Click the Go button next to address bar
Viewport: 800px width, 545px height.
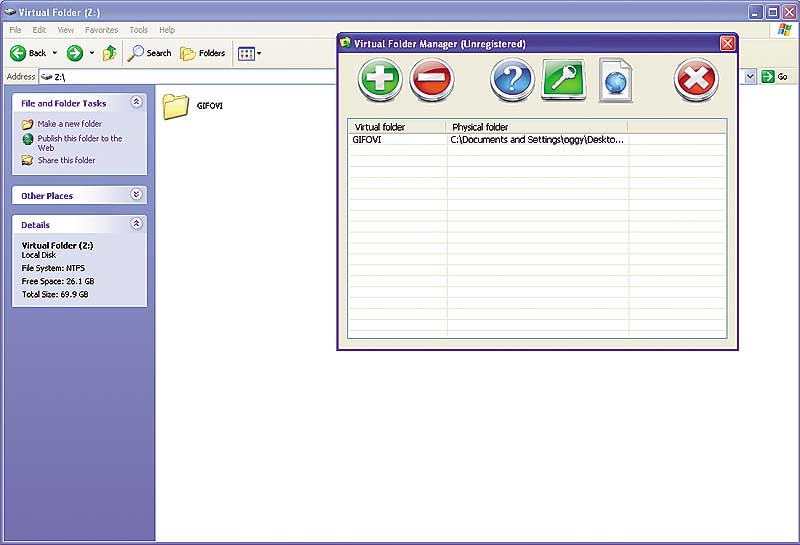(x=774, y=77)
